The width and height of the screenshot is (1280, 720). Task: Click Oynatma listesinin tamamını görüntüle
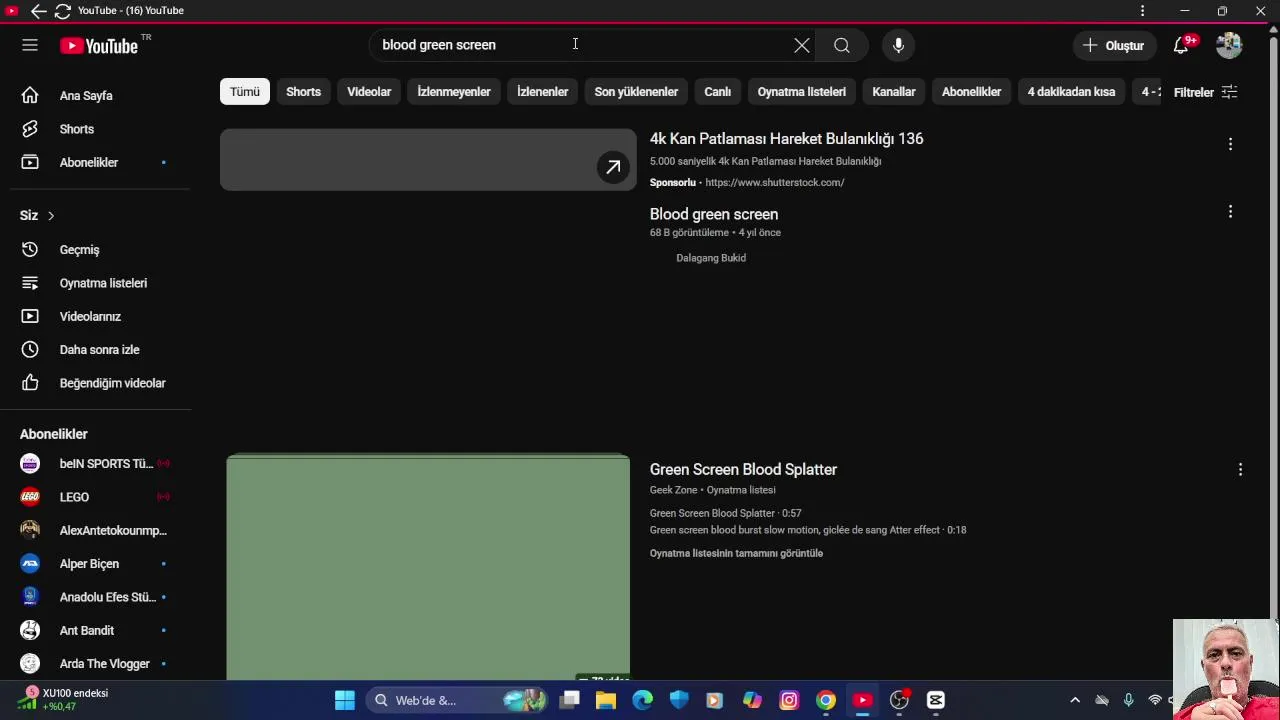736,553
